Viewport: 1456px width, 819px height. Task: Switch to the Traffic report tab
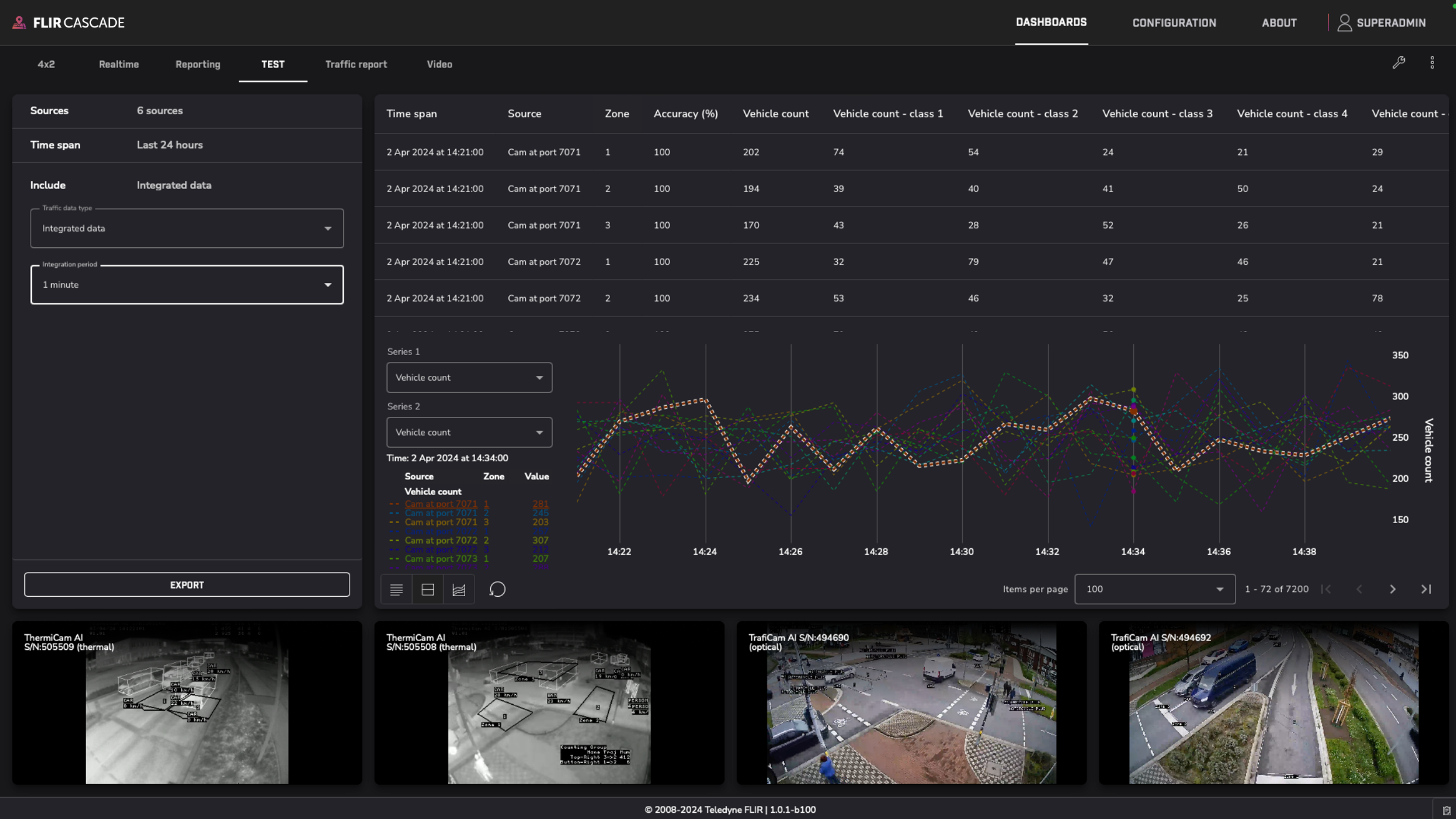tap(356, 64)
